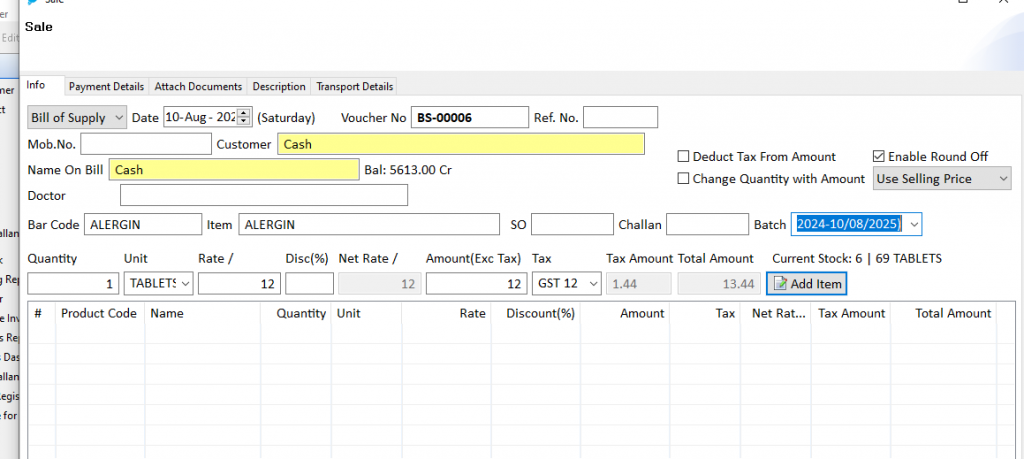Viewport: 1024px width, 459px height.
Task: Switch to the Payment Details tab
Action: (106, 86)
